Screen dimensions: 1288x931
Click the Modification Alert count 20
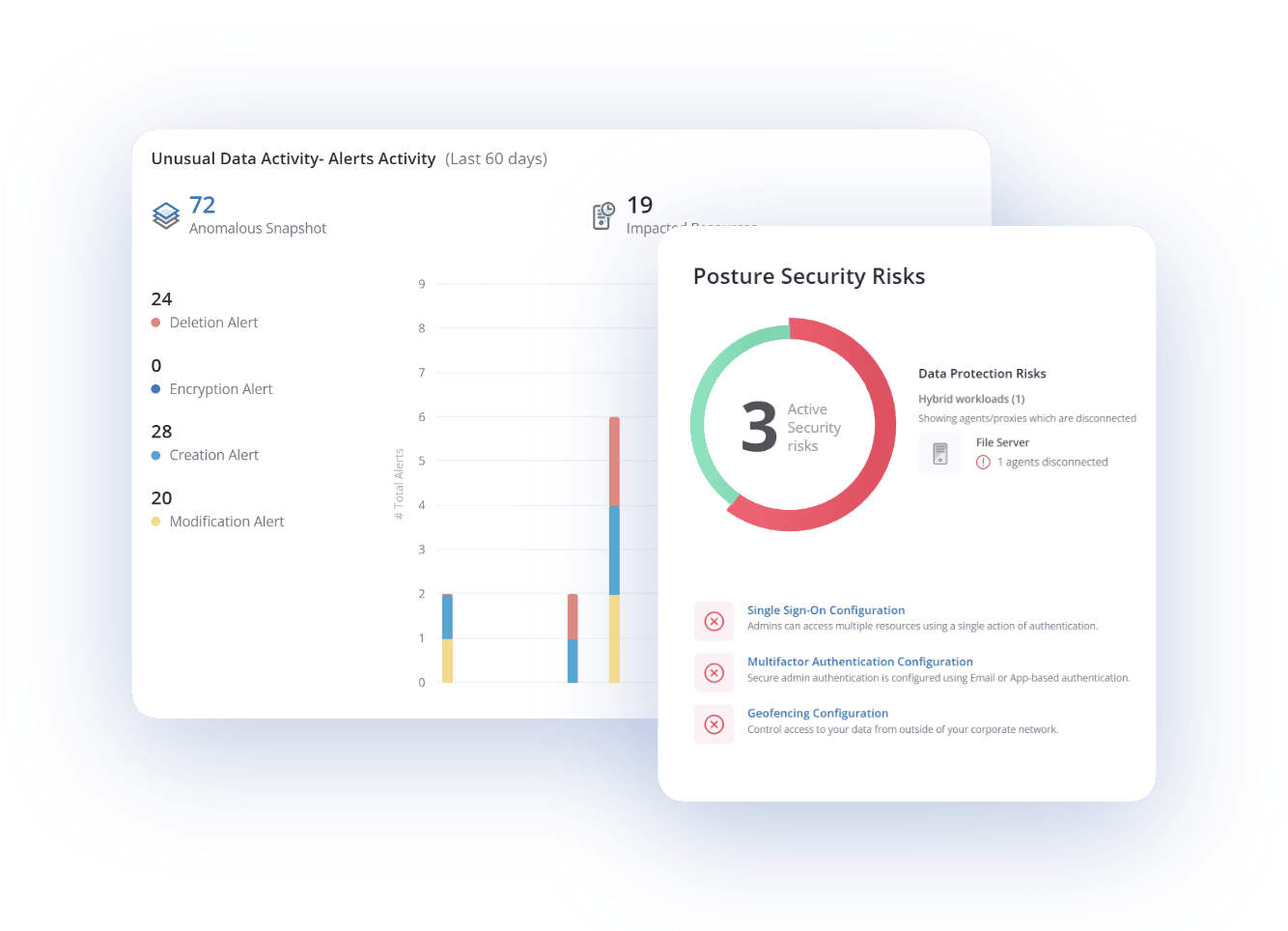pyautogui.click(x=161, y=498)
